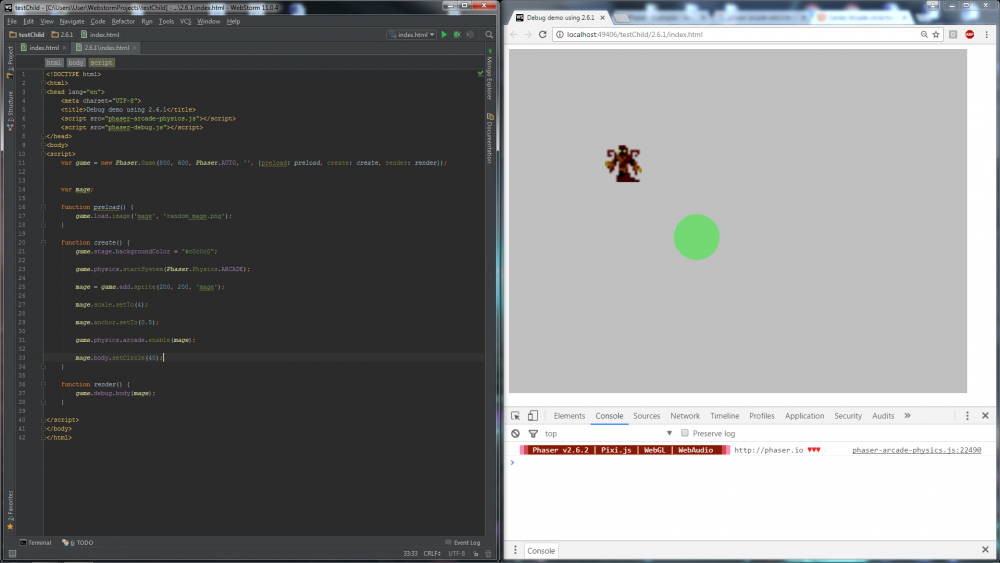Click the console input prompt
1000x563 pixels.
[749, 462]
